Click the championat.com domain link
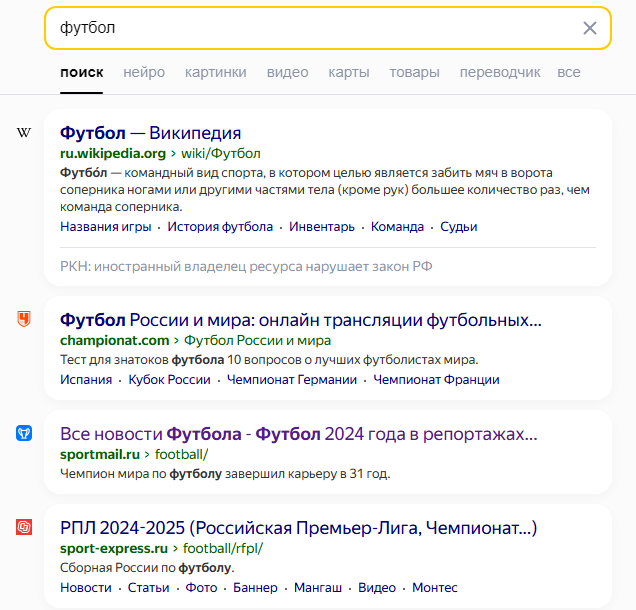Screen dimensions: 636x610 (x=114, y=340)
